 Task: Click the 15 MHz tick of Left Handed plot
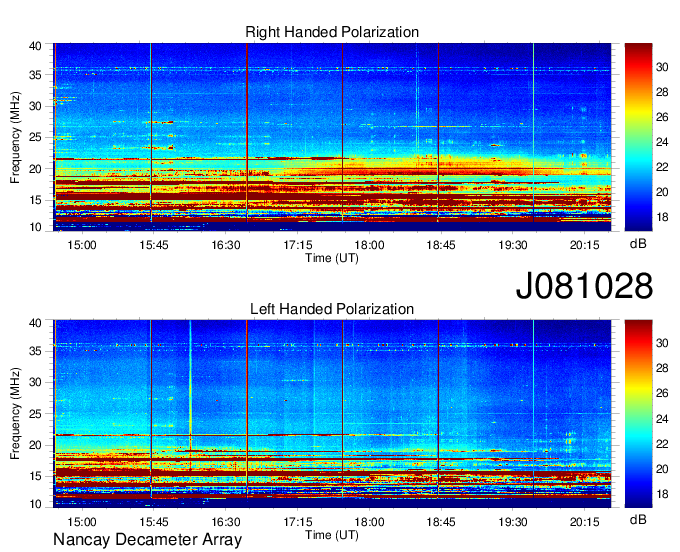tap(35, 476)
